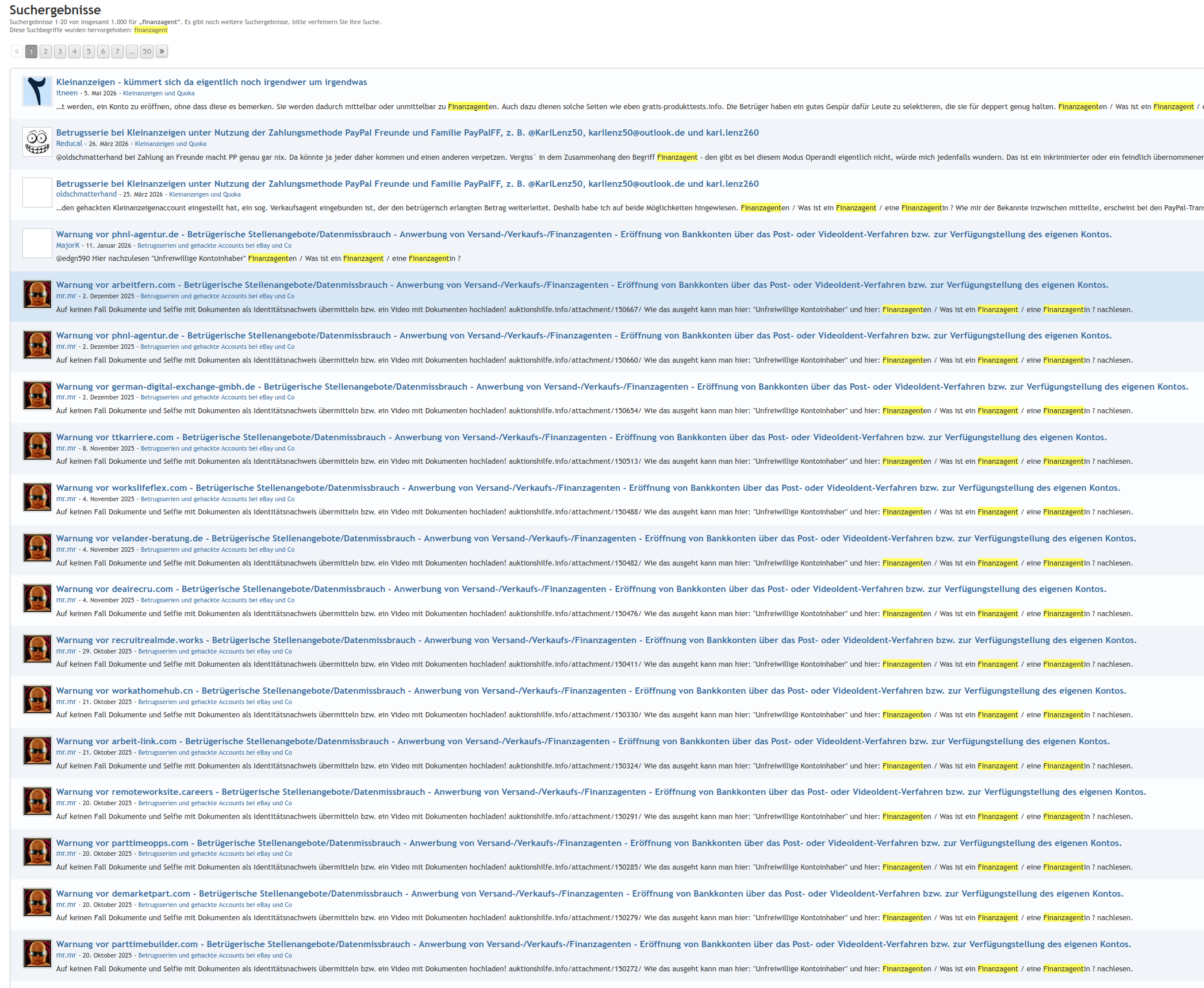Viewport: 1204px width, 988px height.
Task: Click Reducal's grinning face avatar
Action: coord(37,142)
